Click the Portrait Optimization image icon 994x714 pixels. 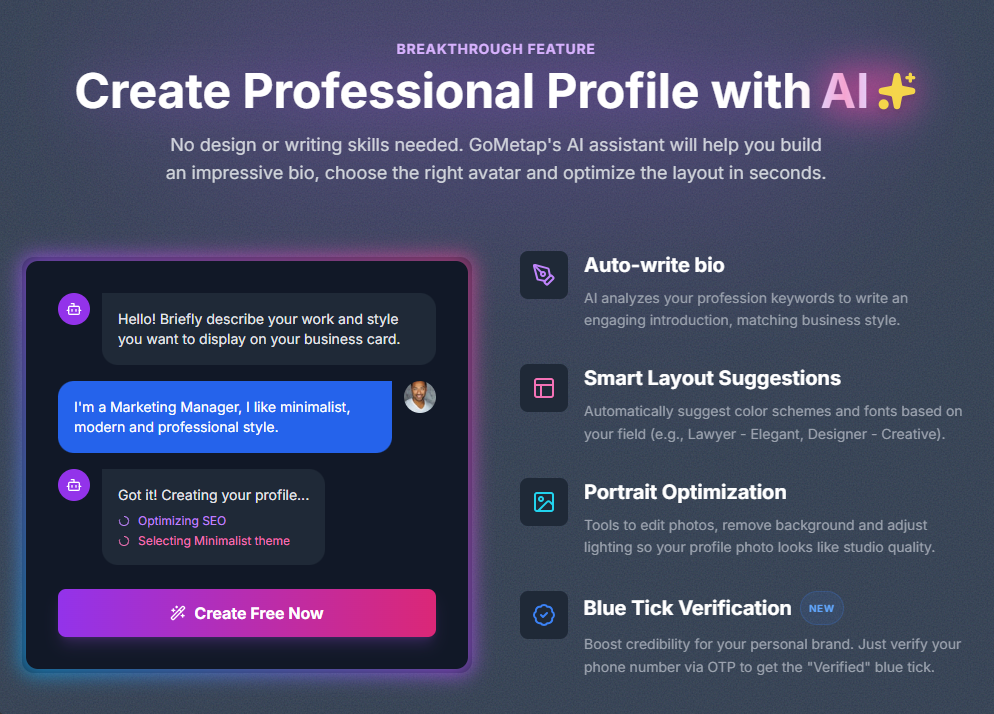click(x=543, y=502)
